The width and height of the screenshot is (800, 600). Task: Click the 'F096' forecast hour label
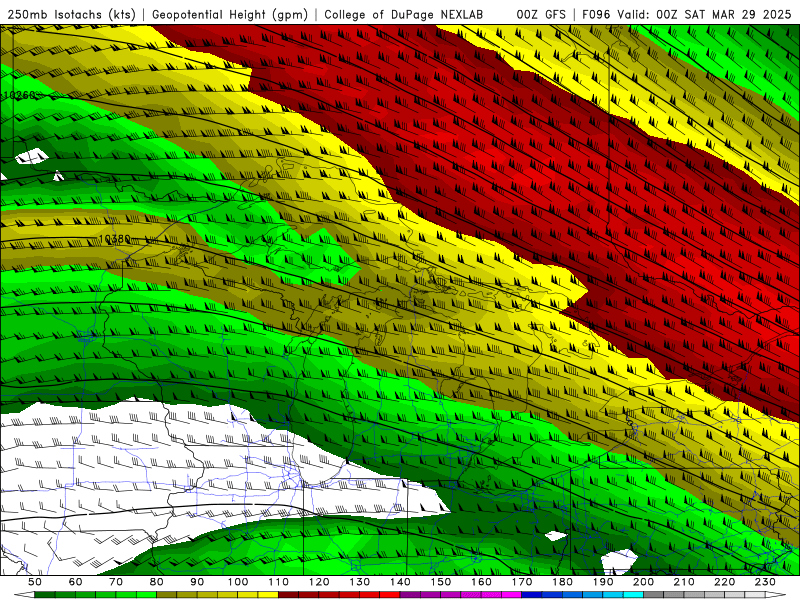point(596,15)
